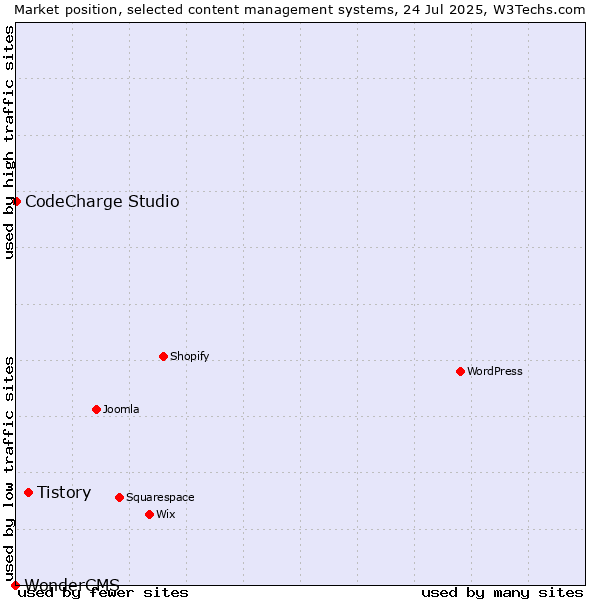This screenshot has height=600, width=600.
Task: Click the Squarespace red marker
Action: coord(119,497)
